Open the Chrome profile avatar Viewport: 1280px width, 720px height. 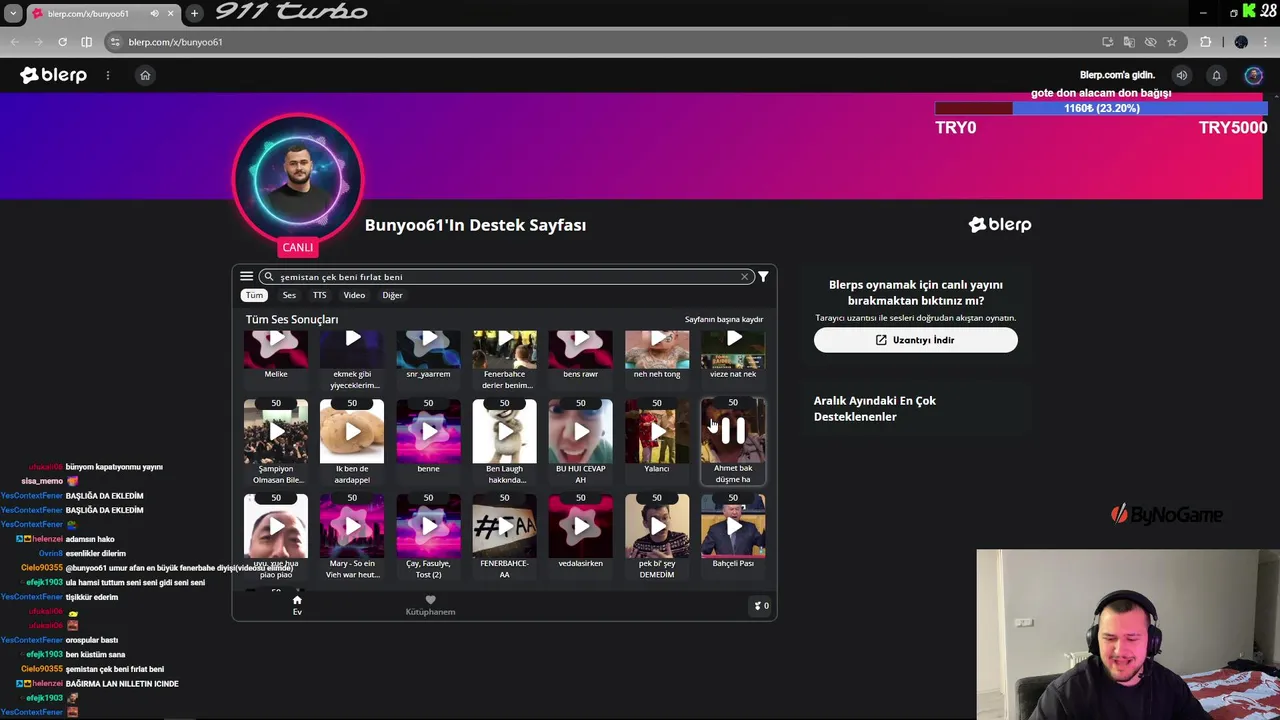pyautogui.click(x=1241, y=42)
